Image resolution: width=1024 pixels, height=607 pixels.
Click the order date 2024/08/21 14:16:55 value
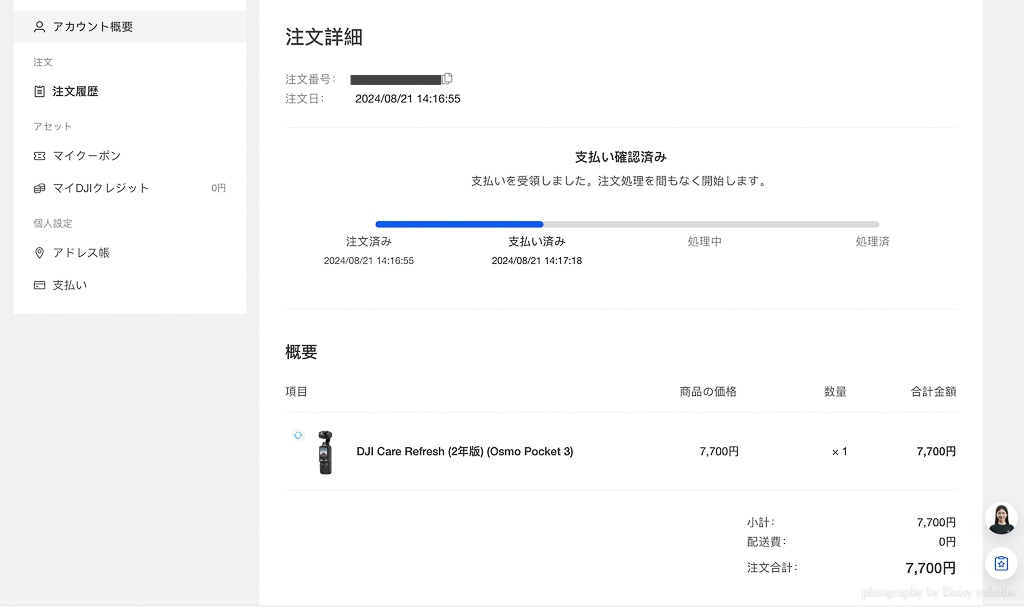click(x=408, y=99)
